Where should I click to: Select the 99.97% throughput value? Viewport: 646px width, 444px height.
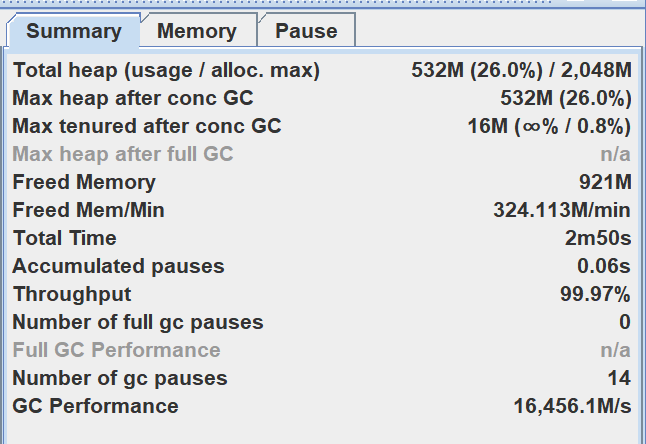pyautogui.click(x=595, y=295)
